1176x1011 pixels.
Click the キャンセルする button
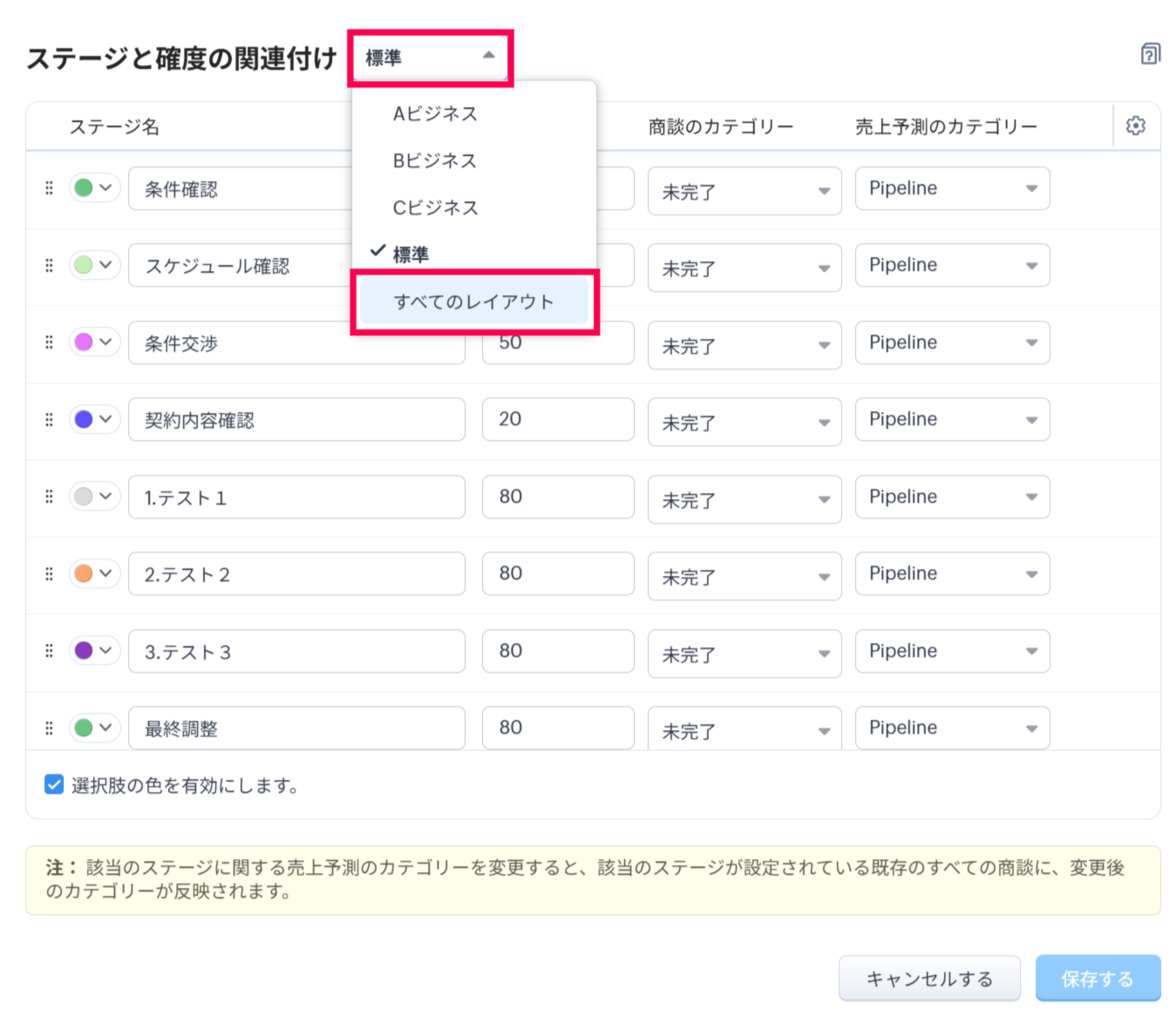pos(928,979)
